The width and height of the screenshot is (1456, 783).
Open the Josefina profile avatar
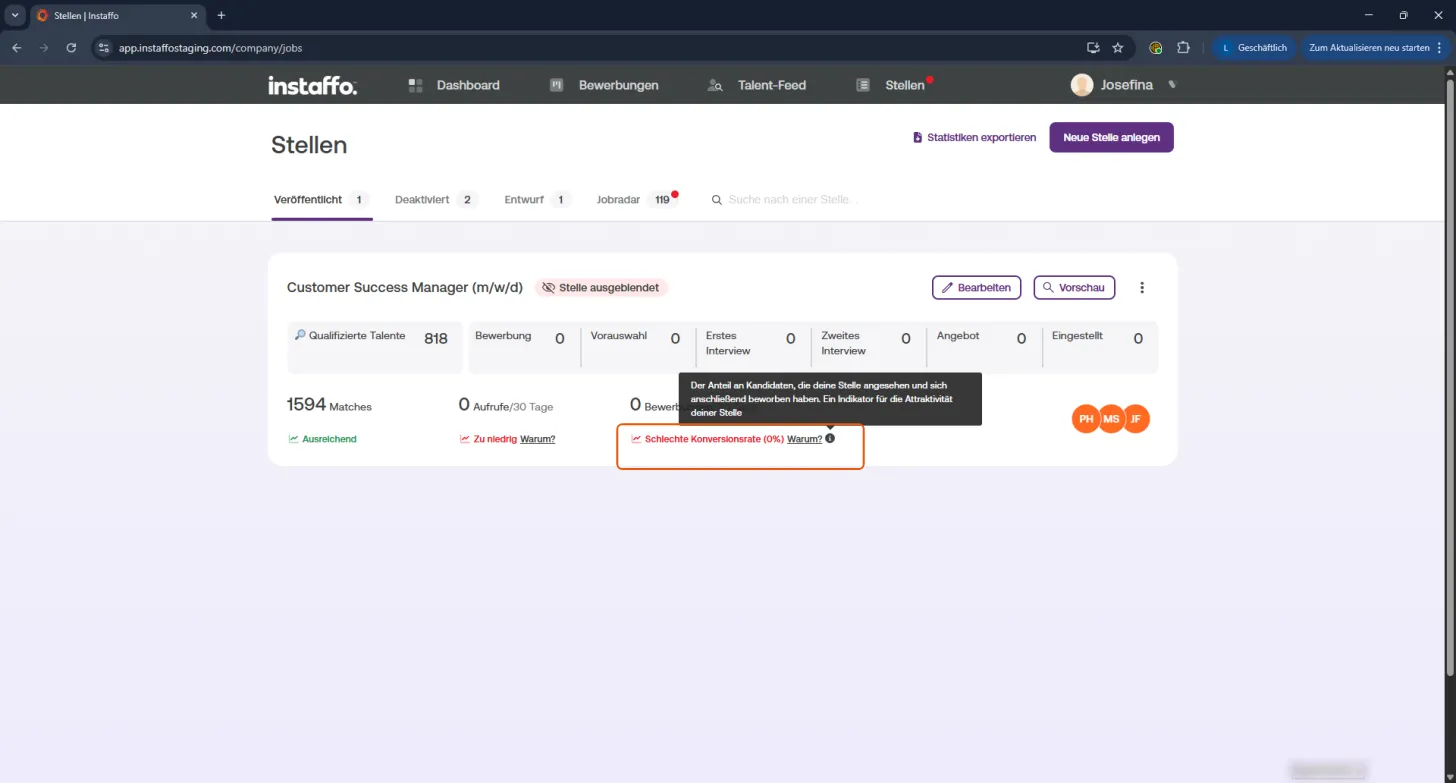(1082, 85)
